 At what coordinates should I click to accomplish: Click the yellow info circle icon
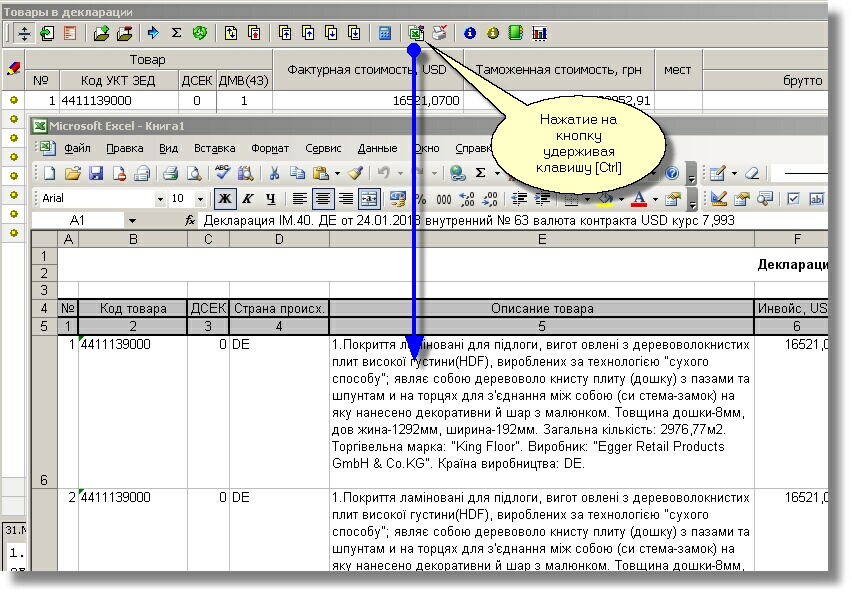point(493,33)
